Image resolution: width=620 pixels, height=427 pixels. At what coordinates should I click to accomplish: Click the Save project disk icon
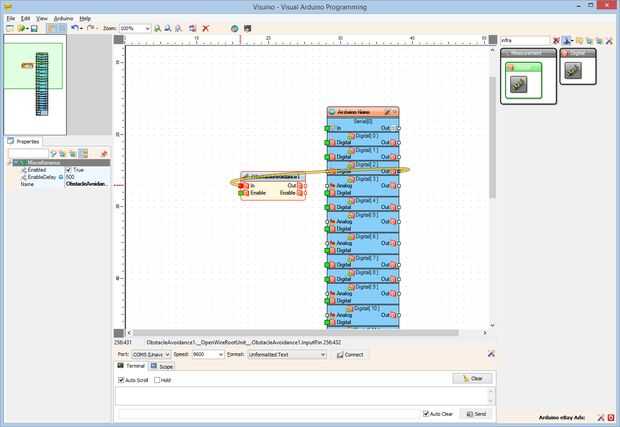click(34, 28)
